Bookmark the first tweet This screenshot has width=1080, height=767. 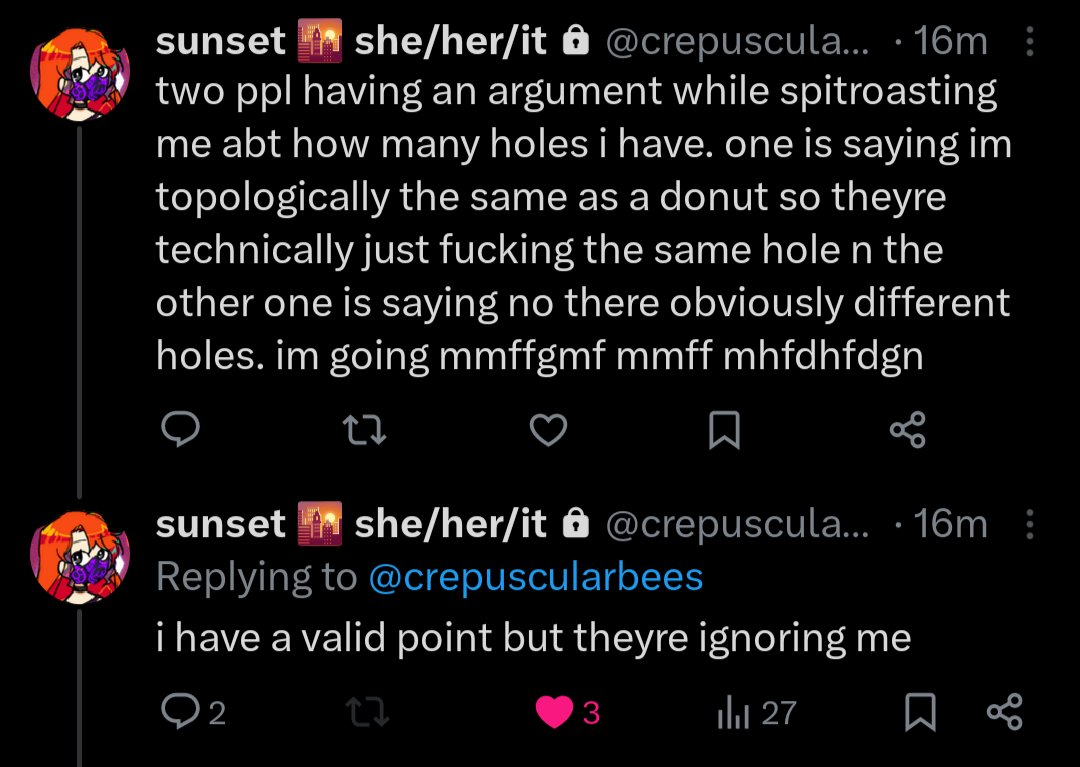(724, 430)
